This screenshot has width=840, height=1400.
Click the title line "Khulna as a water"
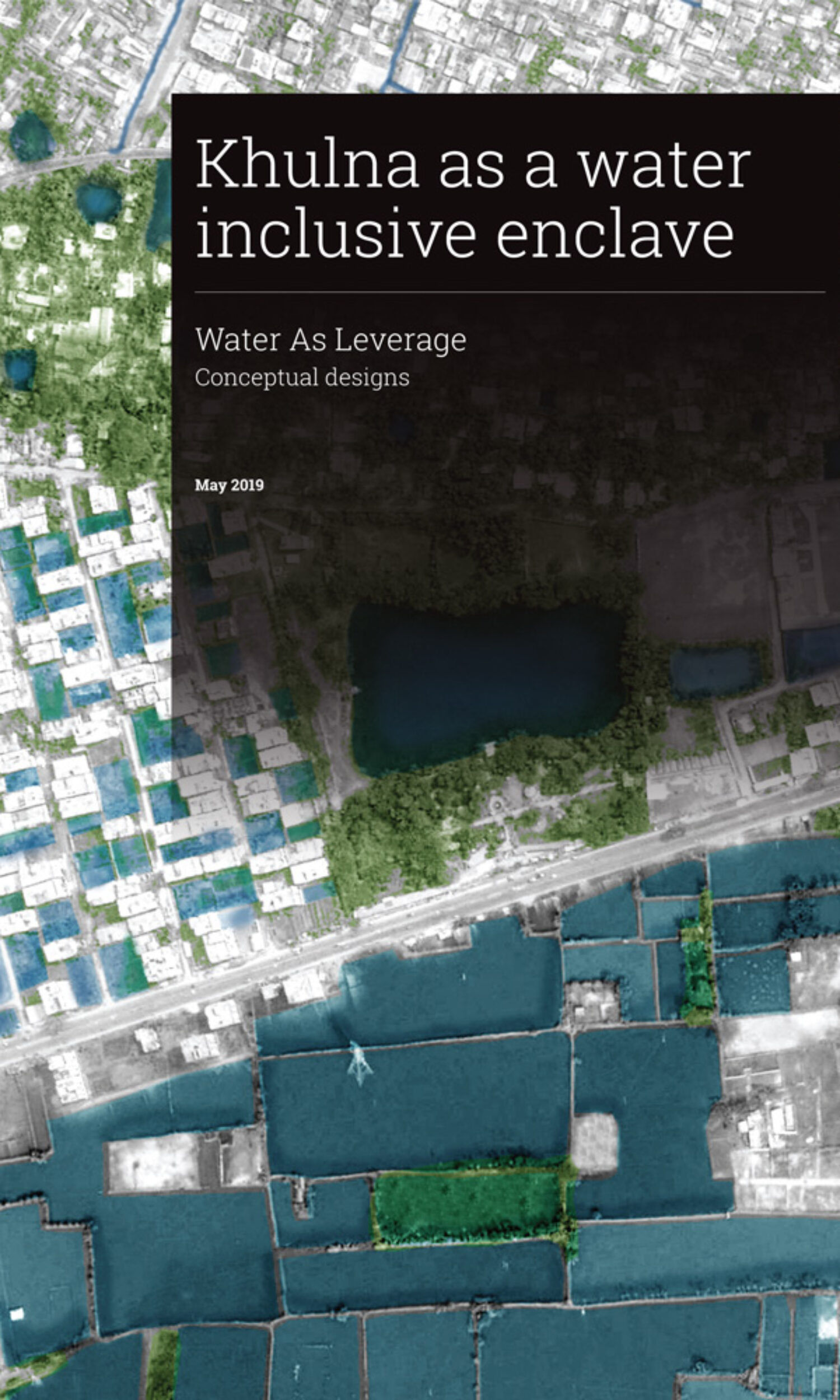(x=473, y=165)
